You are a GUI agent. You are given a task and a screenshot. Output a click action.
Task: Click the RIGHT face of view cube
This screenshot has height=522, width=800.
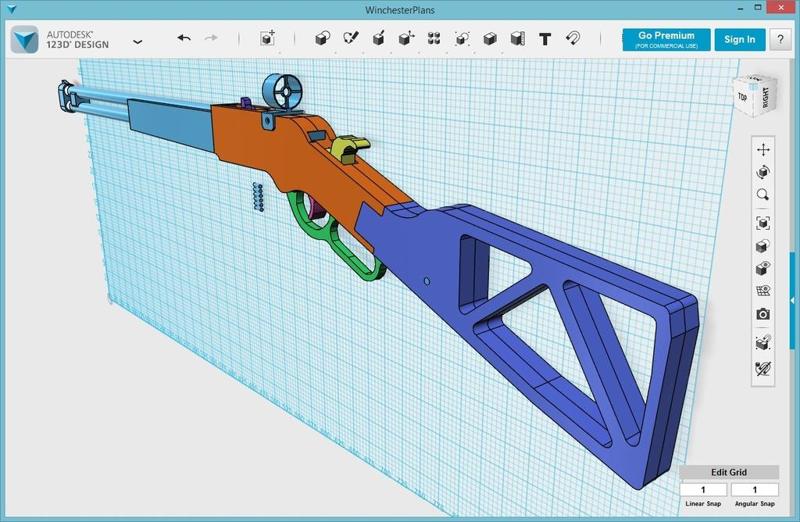click(x=765, y=97)
